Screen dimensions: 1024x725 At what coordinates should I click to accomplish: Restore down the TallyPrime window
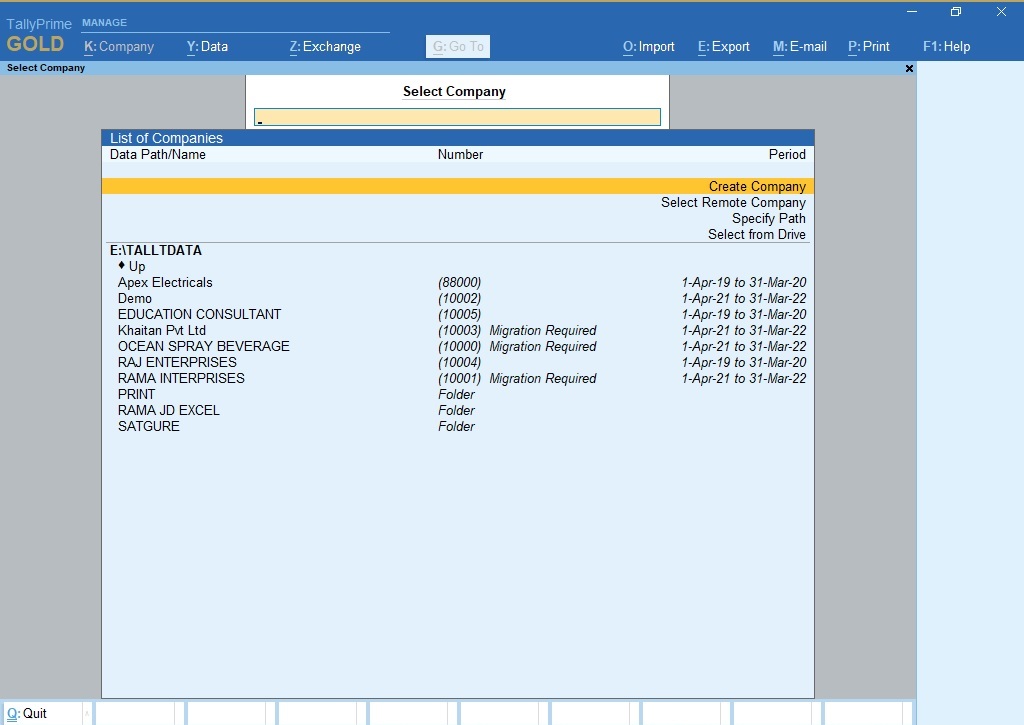[x=956, y=12]
